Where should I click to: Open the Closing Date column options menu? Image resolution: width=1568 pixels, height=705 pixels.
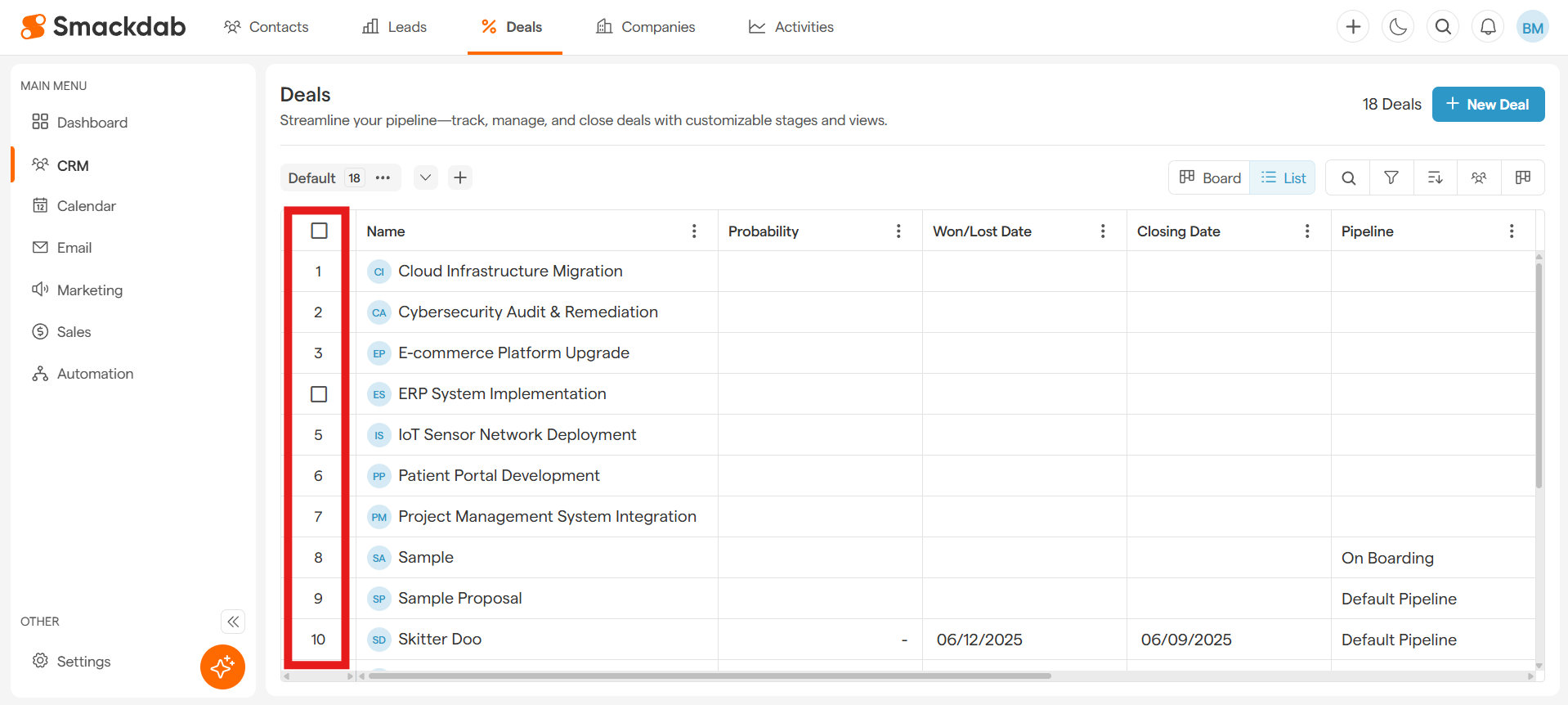click(x=1307, y=231)
